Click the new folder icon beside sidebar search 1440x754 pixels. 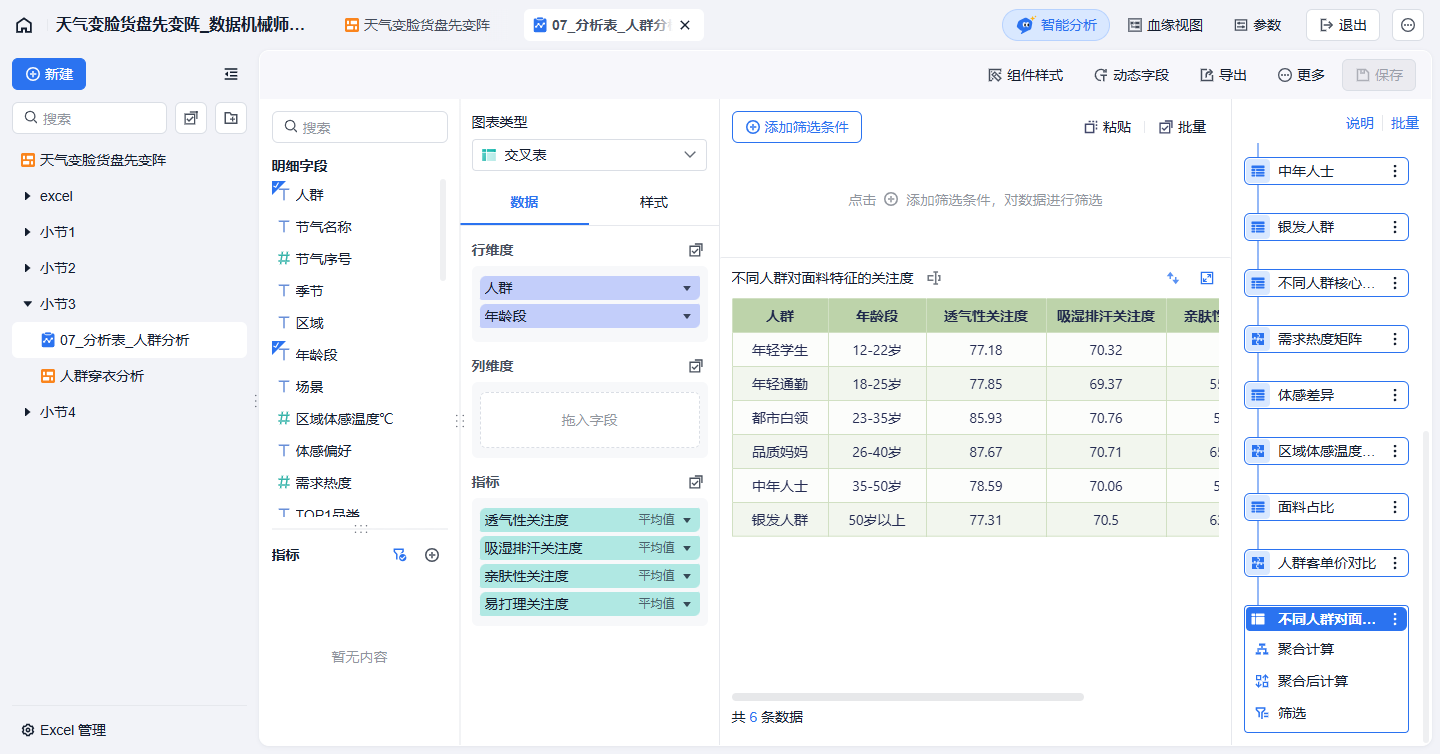pos(231,118)
